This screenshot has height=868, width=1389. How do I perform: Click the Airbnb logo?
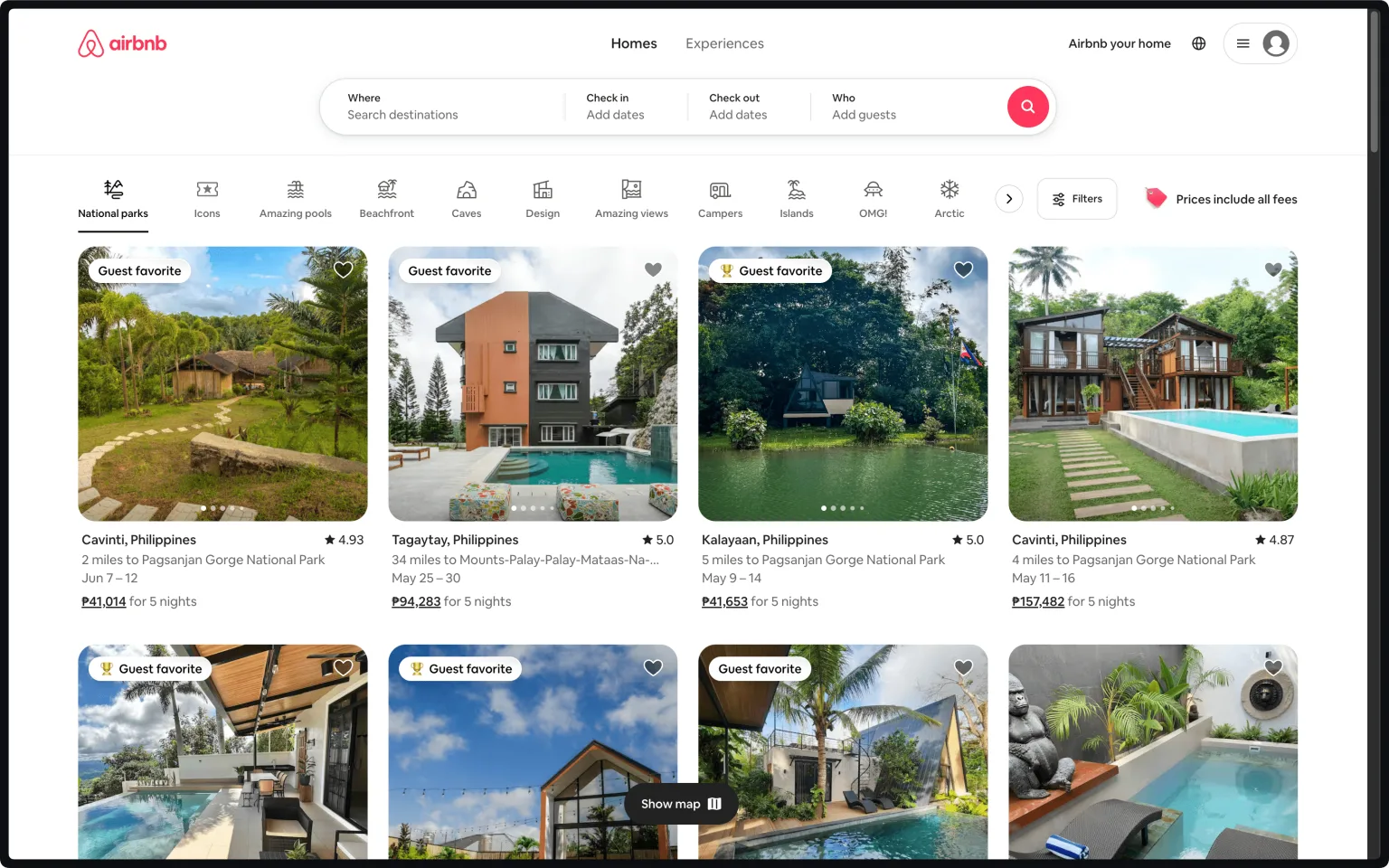pos(122,43)
